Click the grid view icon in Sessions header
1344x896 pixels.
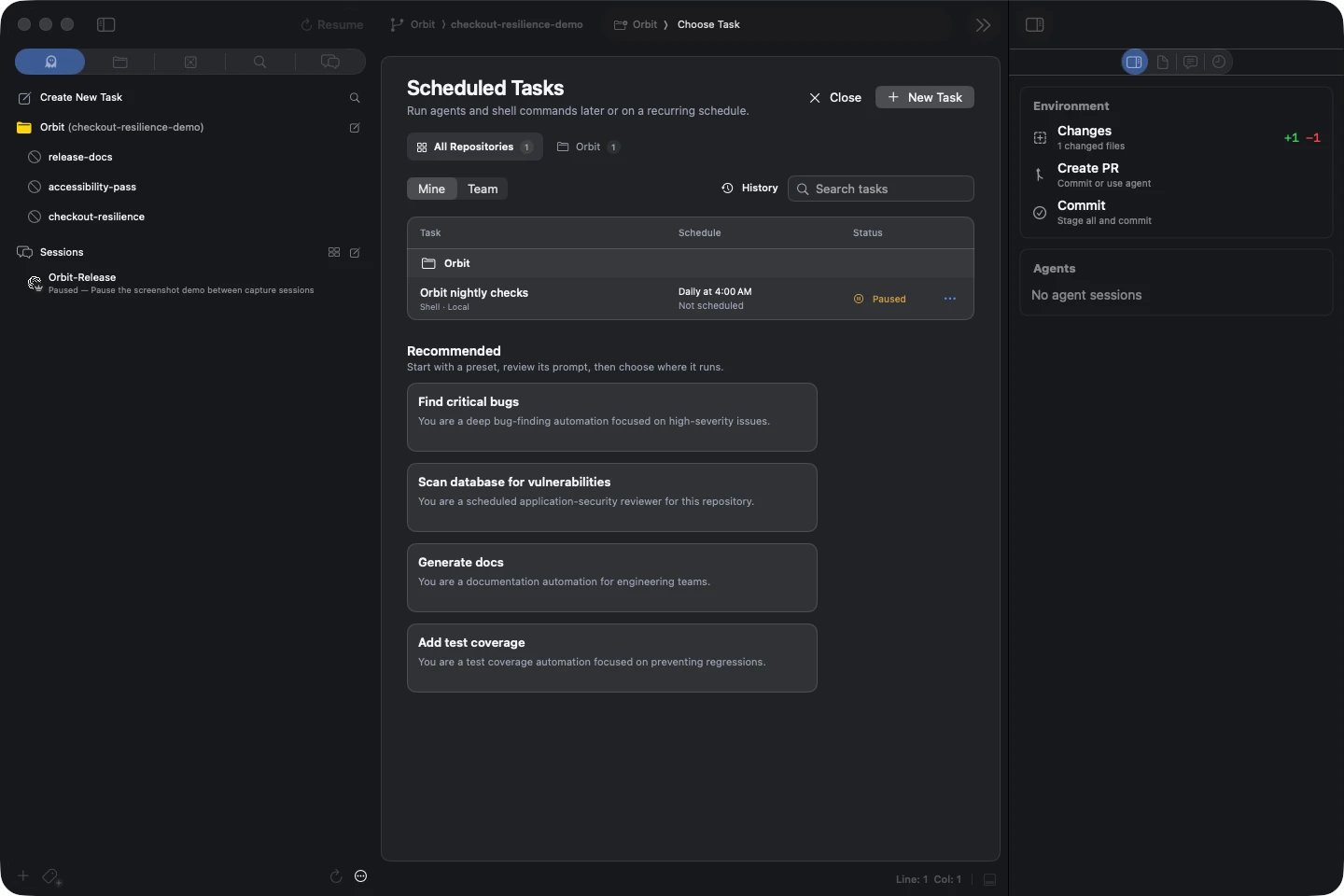(x=334, y=252)
